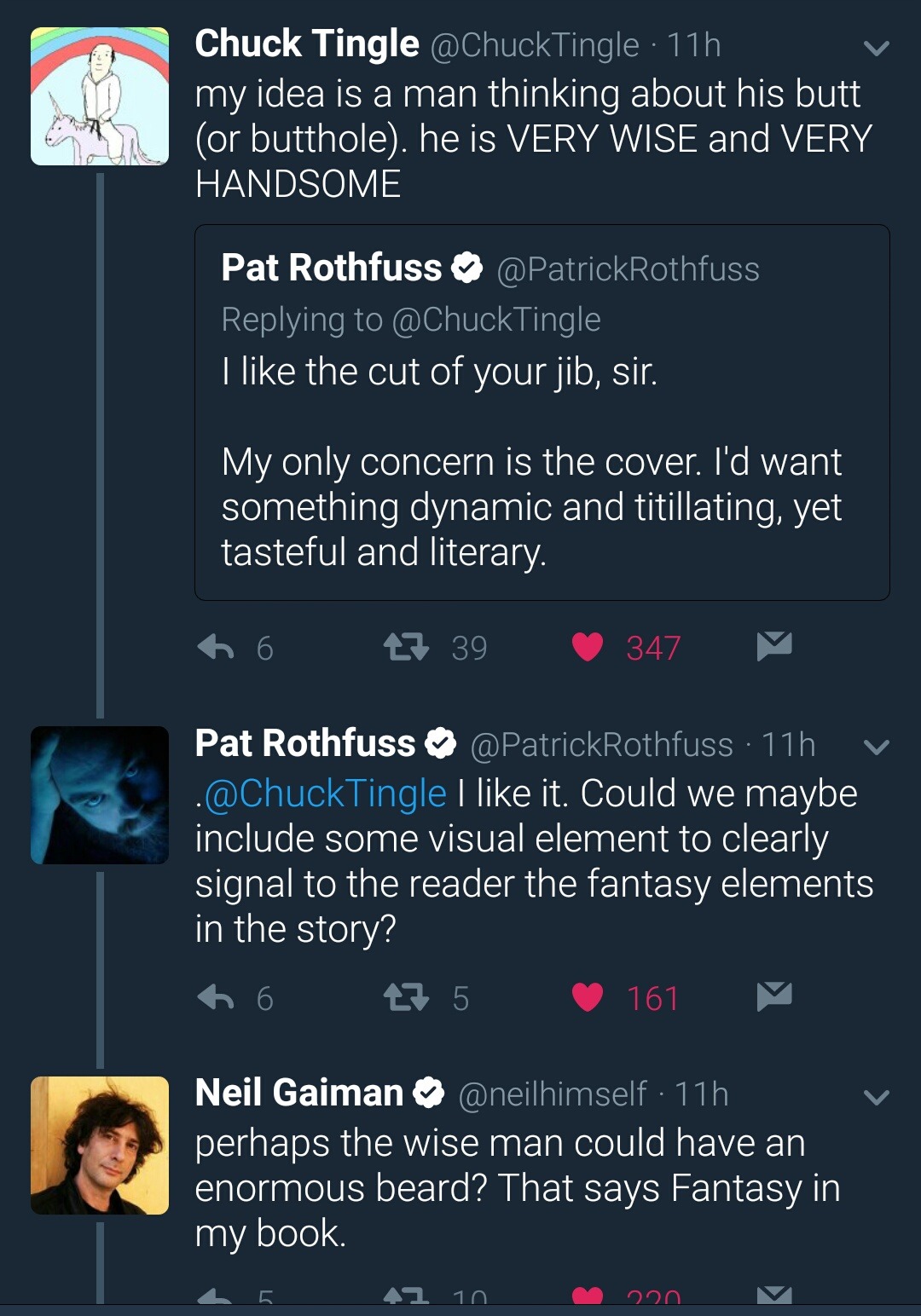The width and height of the screenshot is (921, 1316).
Task: Open Chuck Tingle's unicorn profile picture
Action: coord(100,96)
